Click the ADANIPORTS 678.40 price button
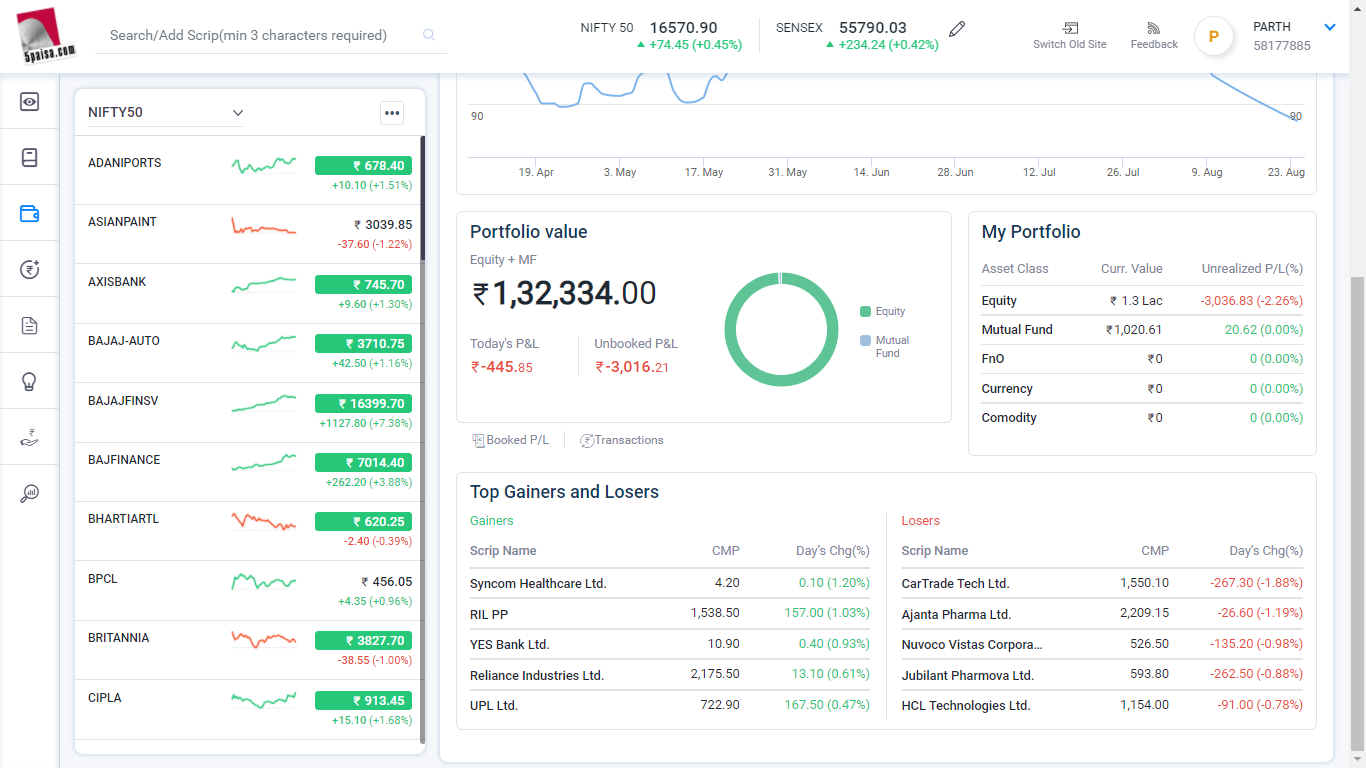This screenshot has height=768, width=1366. click(363, 166)
